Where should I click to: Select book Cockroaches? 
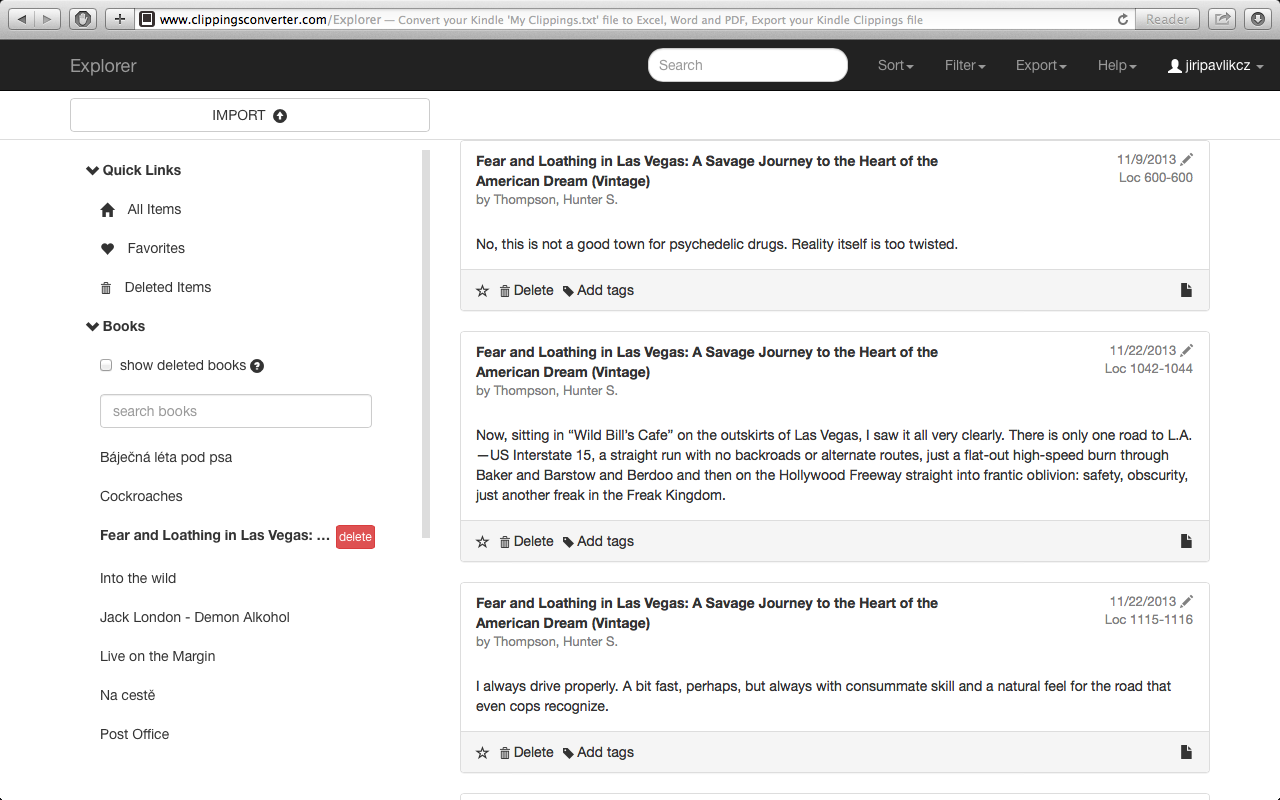[141, 496]
